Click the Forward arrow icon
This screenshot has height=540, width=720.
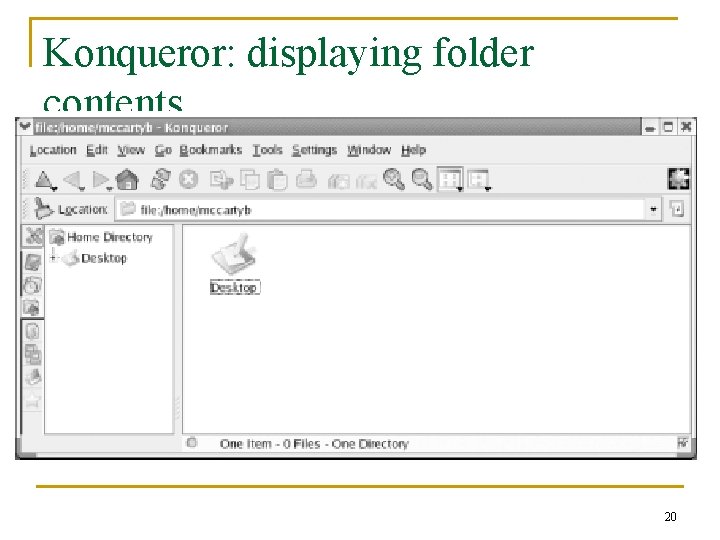(x=100, y=180)
